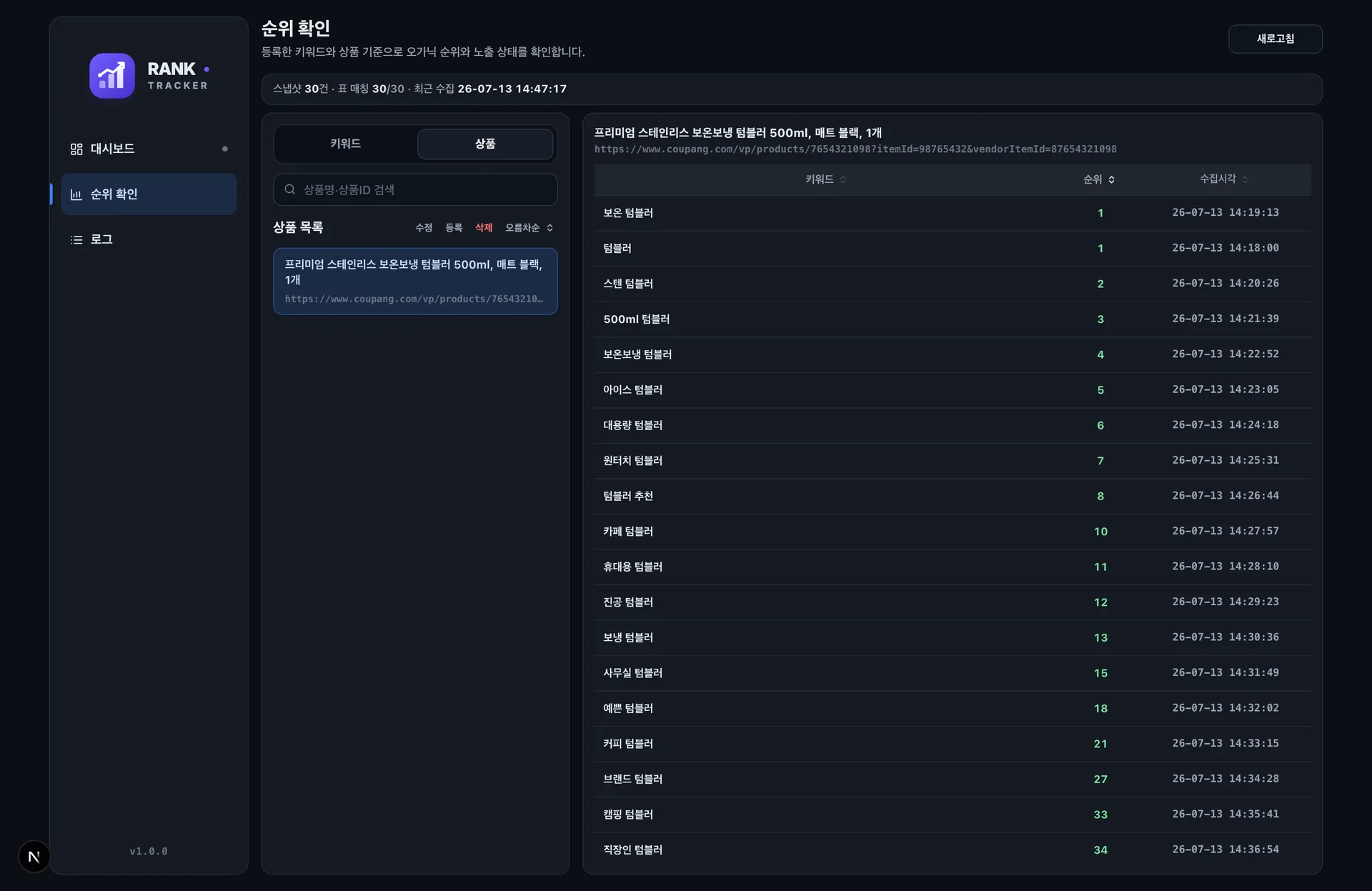Image resolution: width=1372 pixels, height=891 pixels.
Task: Select the 예쁜 텀블러 keyword row
Action: pos(953,708)
